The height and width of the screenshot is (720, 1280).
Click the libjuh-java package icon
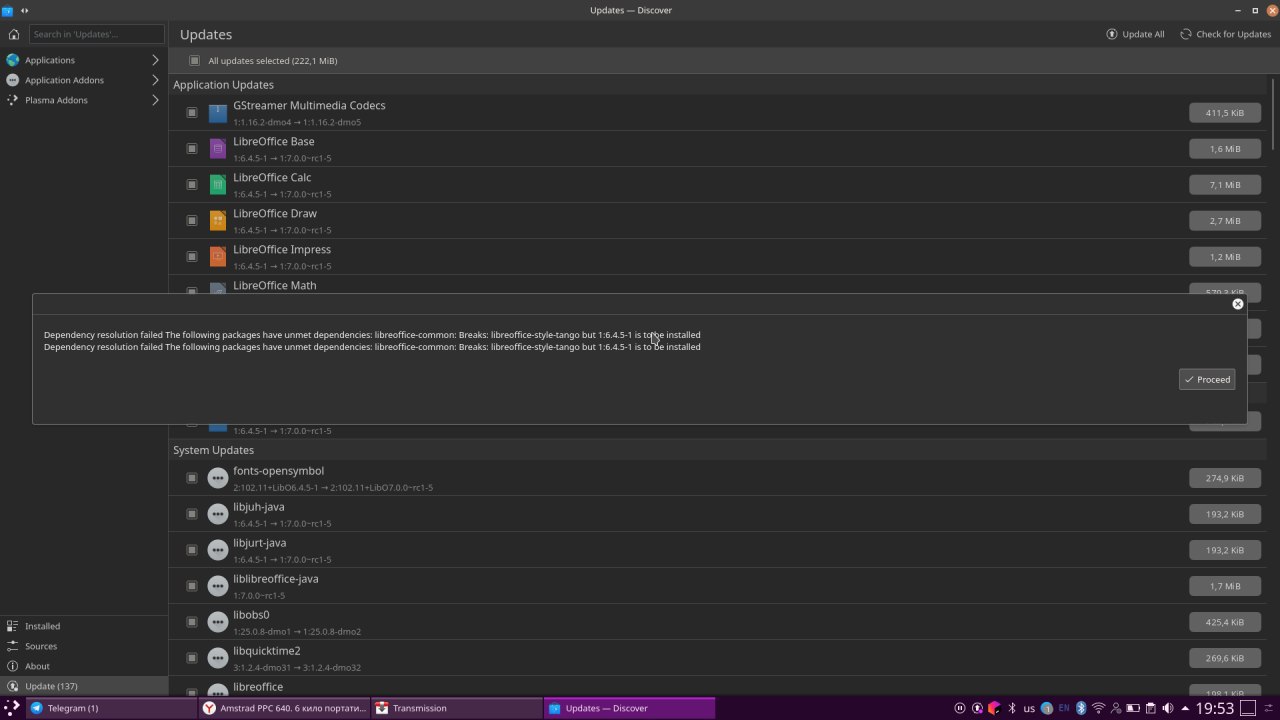click(218, 514)
